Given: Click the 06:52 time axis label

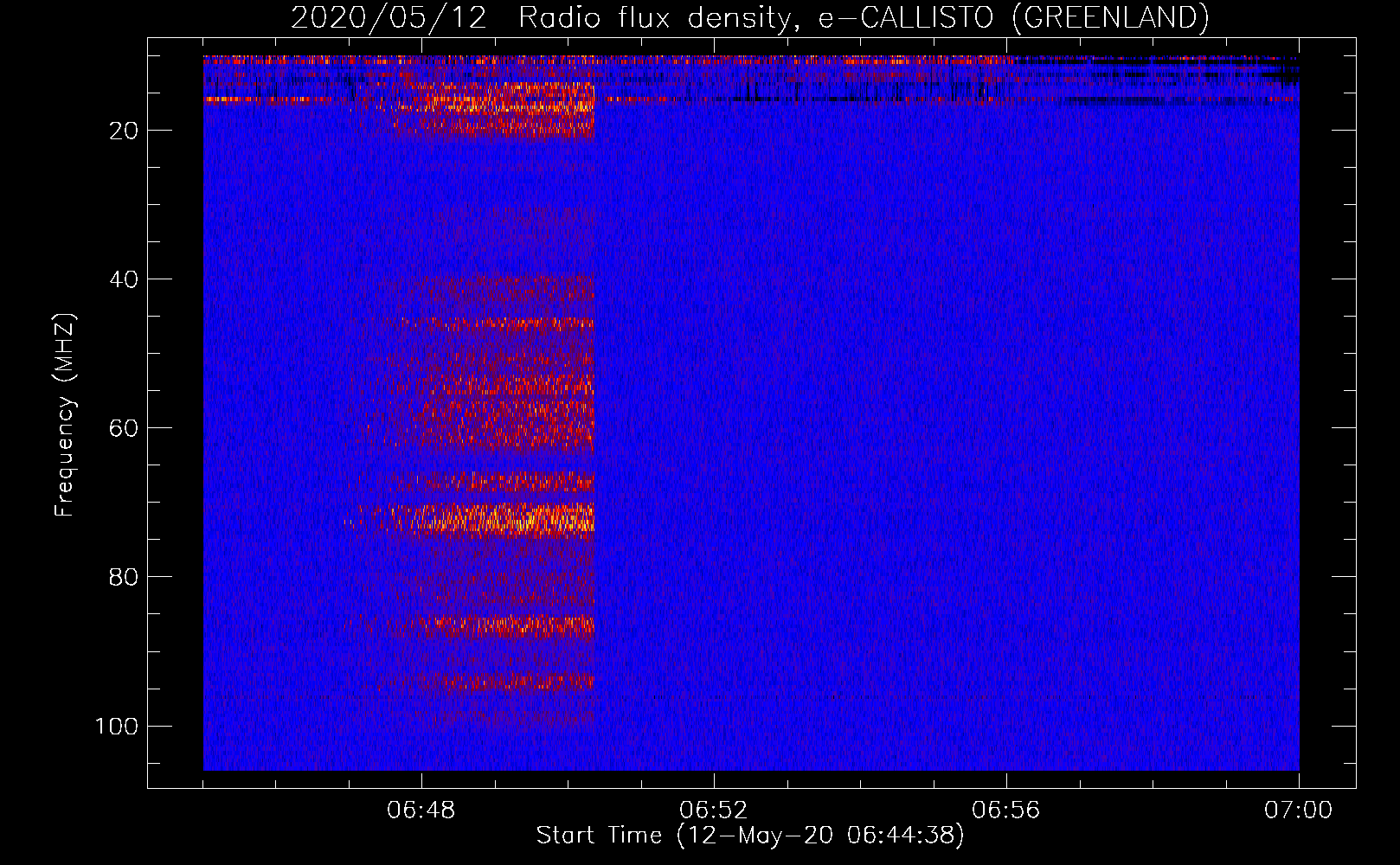Looking at the screenshot, I should point(714,811).
